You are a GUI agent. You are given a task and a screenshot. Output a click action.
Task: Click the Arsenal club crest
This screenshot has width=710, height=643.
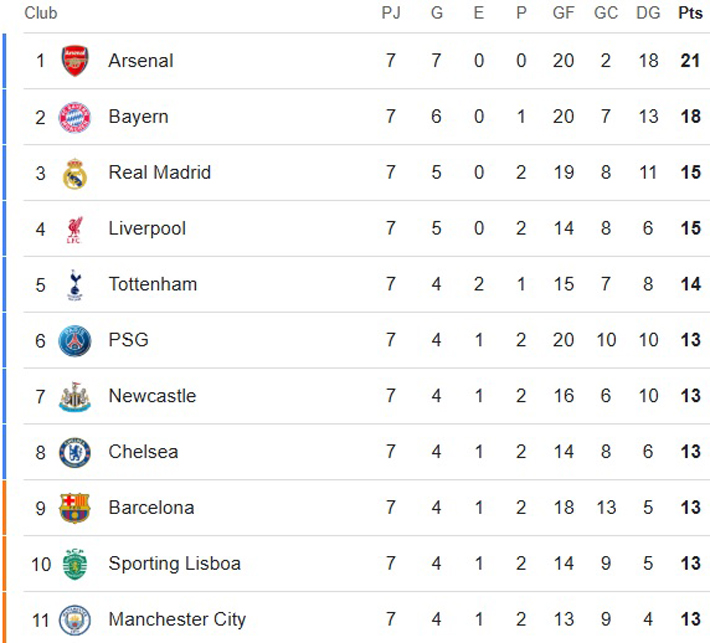(75, 61)
